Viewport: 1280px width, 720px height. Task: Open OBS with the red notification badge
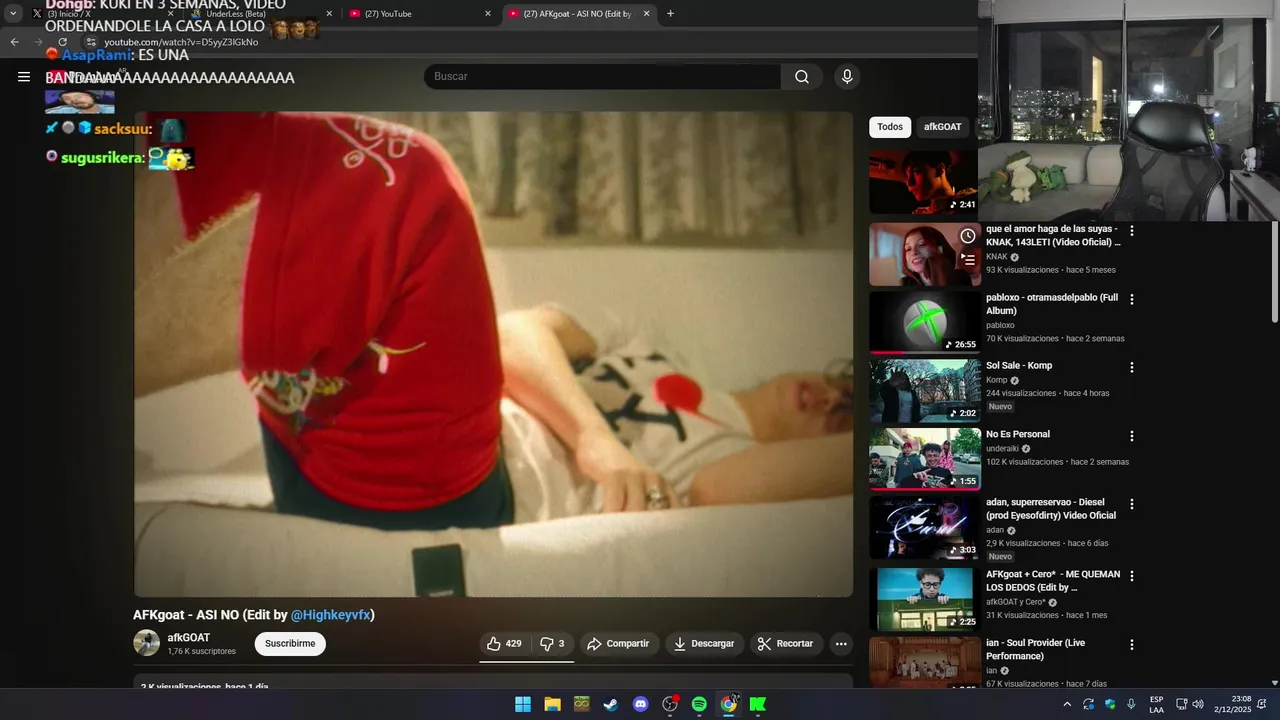coord(670,704)
